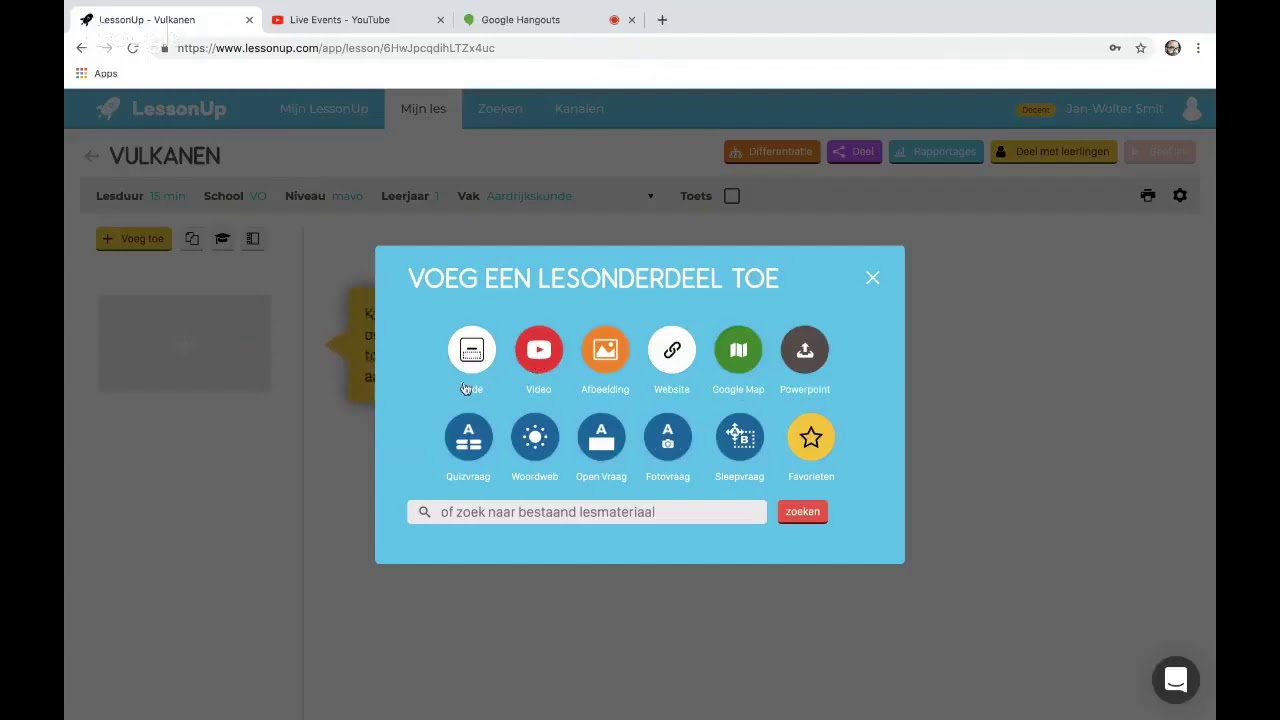Screen dimensions: 1280x720
Task: Switch to Live Events - YouTube tab
Action: 340,20
